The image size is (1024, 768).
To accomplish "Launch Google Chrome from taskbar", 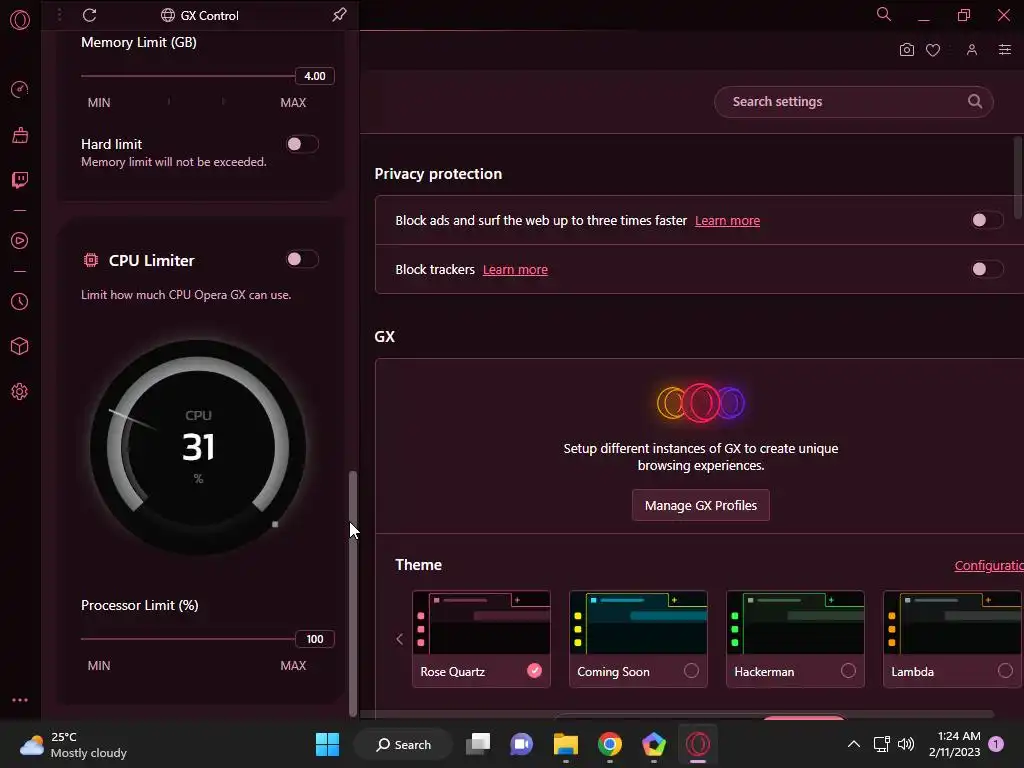I will (x=609, y=744).
